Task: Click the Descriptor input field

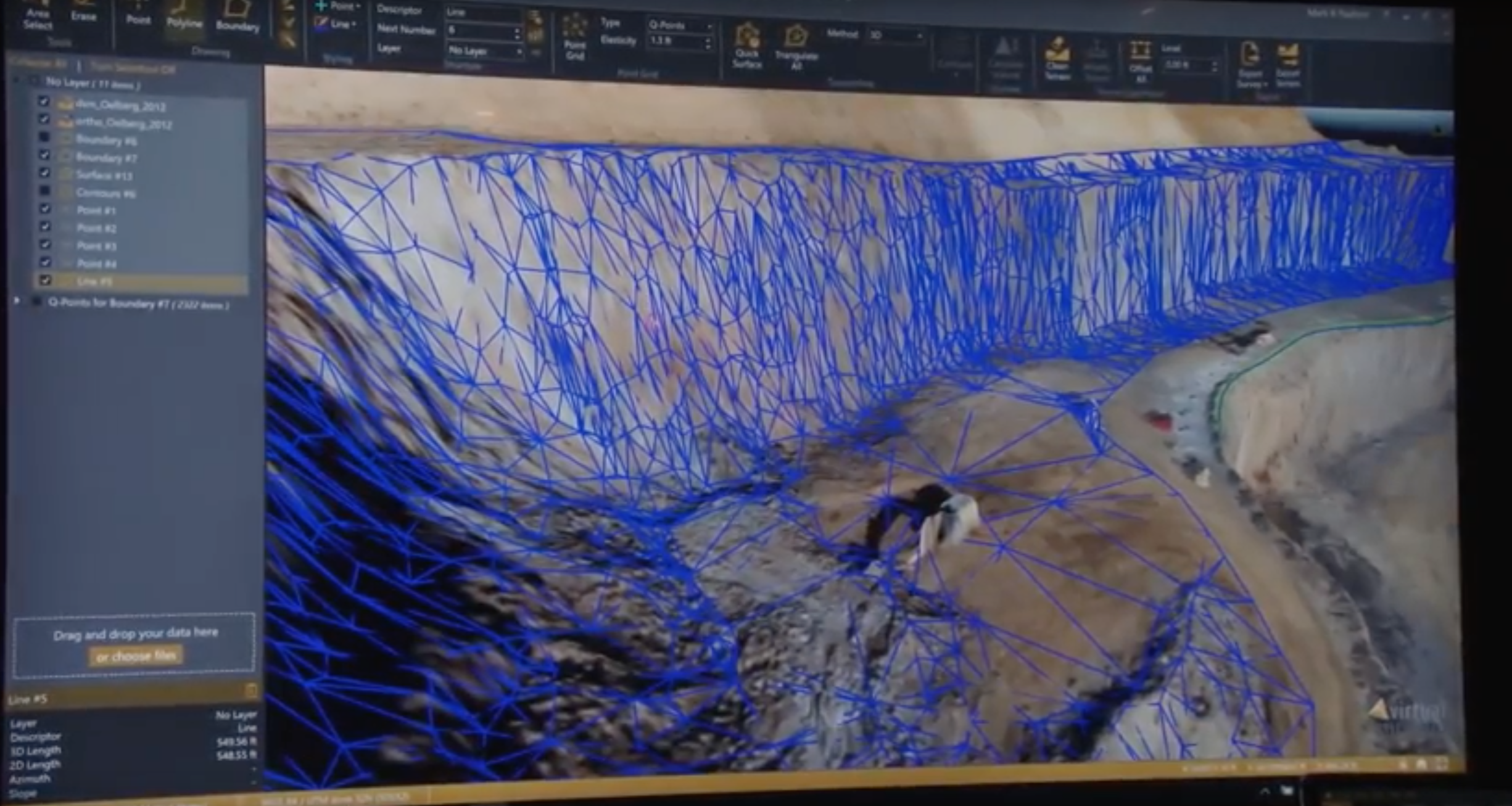Action: click(x=484, y=12)
